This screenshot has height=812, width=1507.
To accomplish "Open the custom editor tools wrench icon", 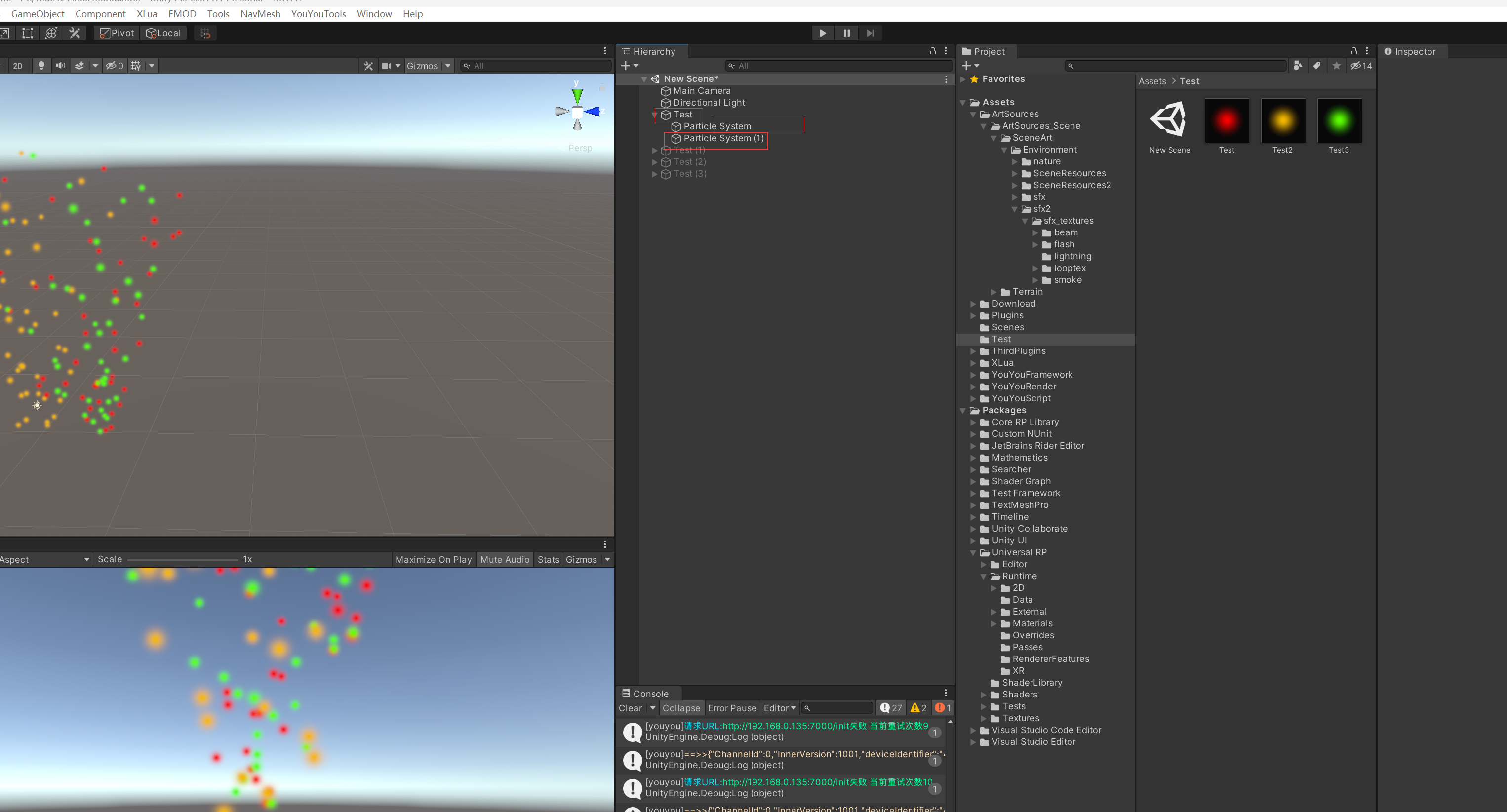I will coord(75,33).
